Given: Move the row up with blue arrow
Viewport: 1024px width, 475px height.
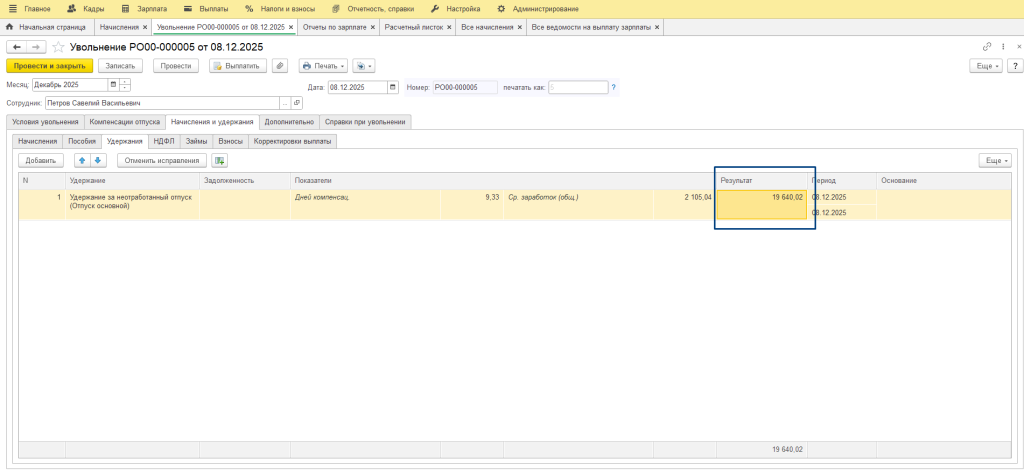Looking at the screenshot, I should click(82, 160).
